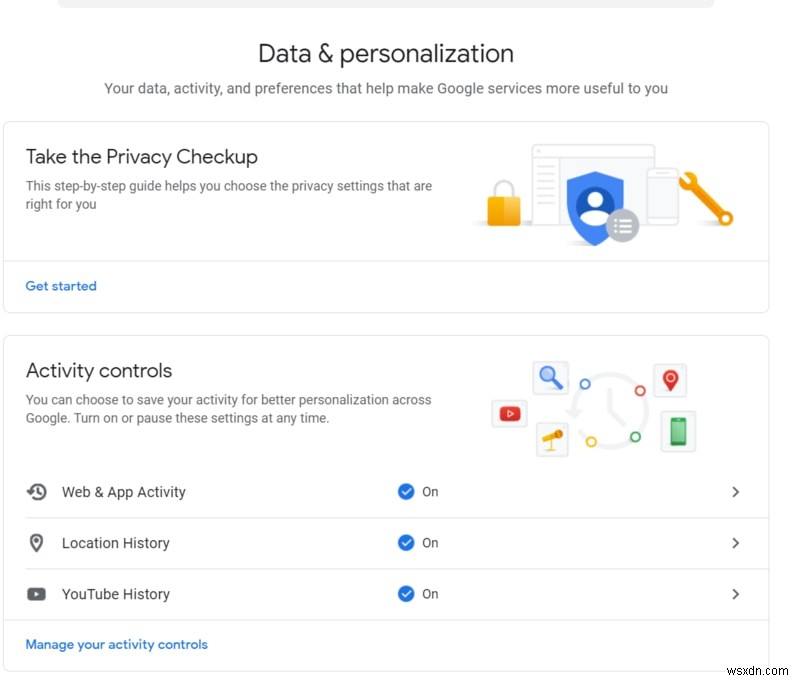Click the magnifying glass illustration icon
The width and height of the screenshot is (800, 681).
tap(551, 379)
